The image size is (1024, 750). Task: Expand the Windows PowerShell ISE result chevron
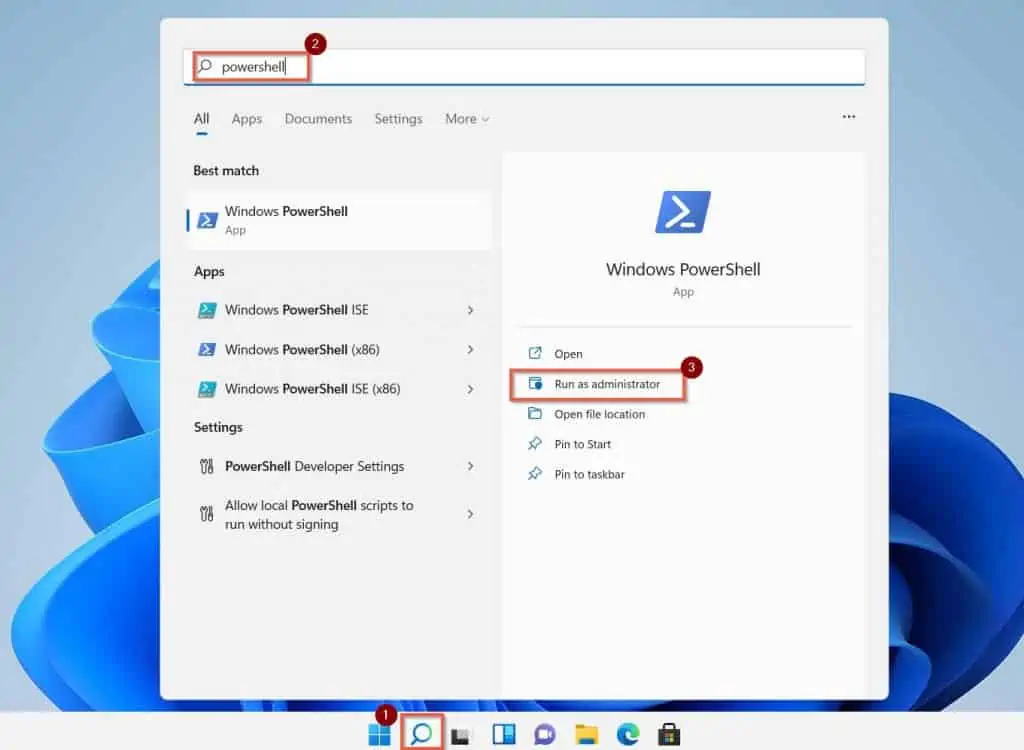(x=470, y=310)
